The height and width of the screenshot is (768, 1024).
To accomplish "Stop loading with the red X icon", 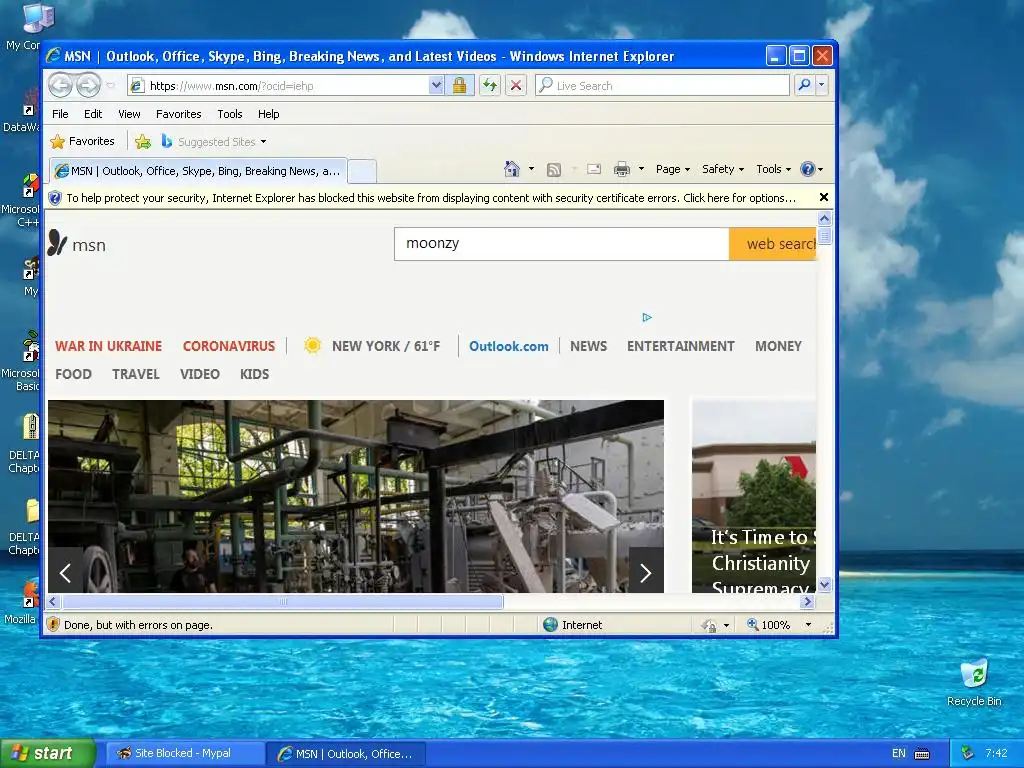I will [x=516, y=85].
